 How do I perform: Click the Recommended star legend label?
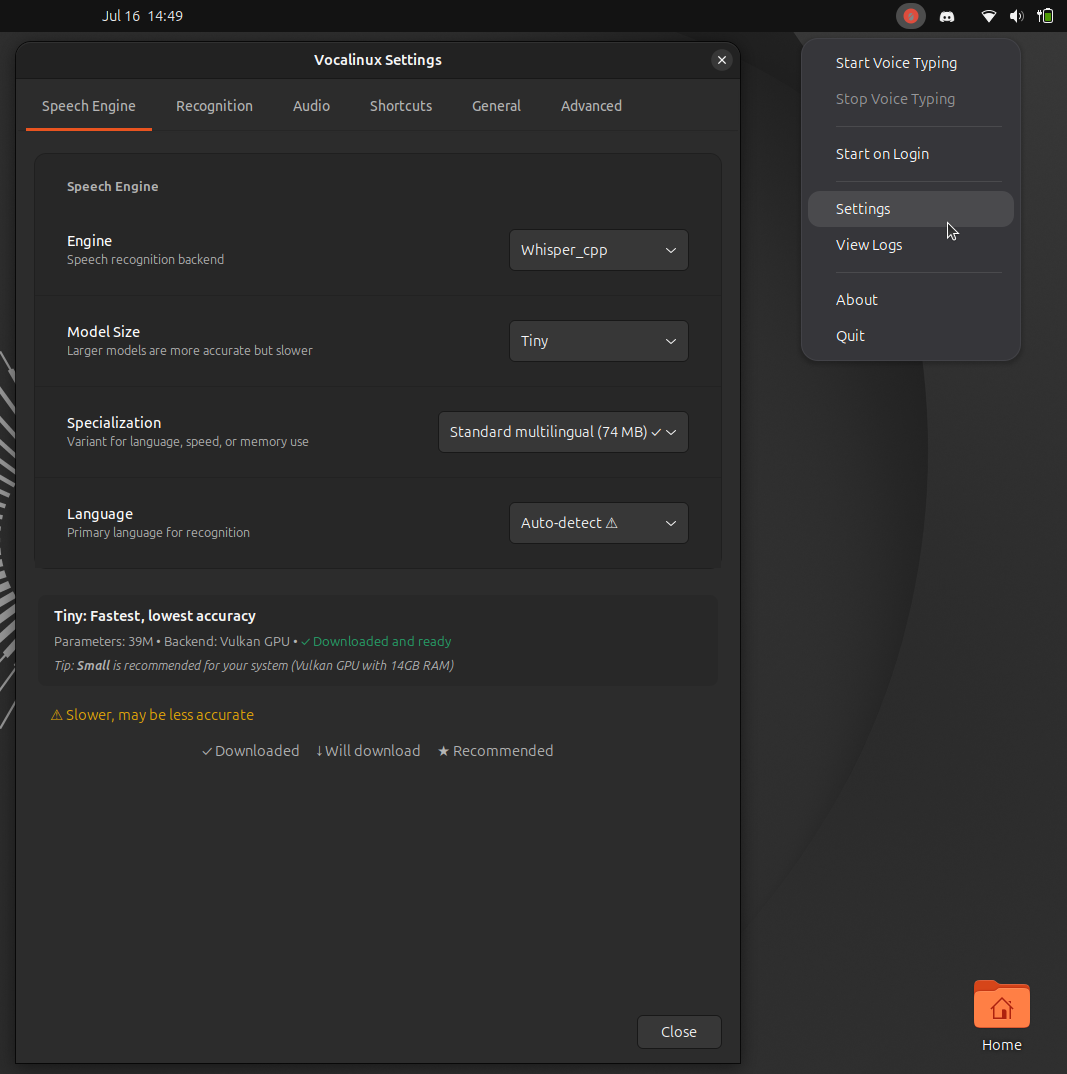click(x=495, y=751)
